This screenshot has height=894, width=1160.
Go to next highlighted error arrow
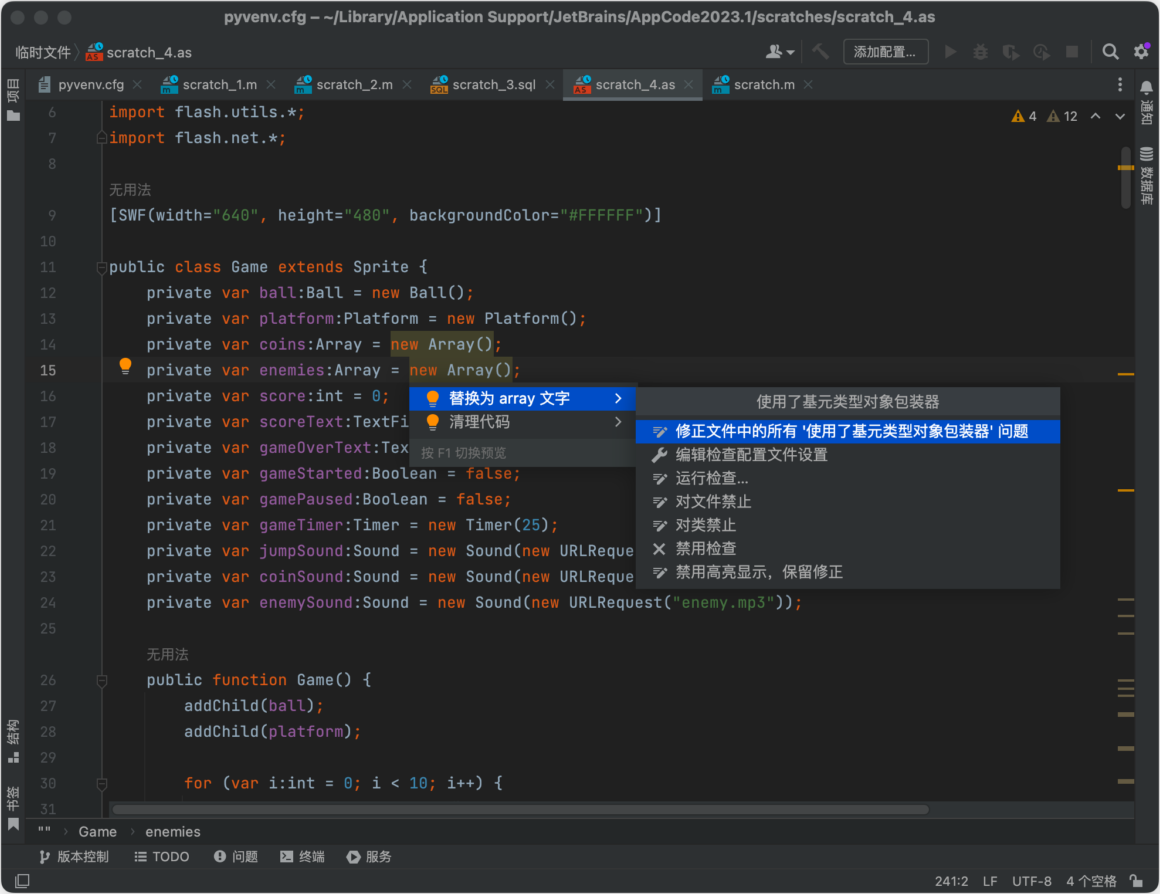click(x=1120, y=116)
